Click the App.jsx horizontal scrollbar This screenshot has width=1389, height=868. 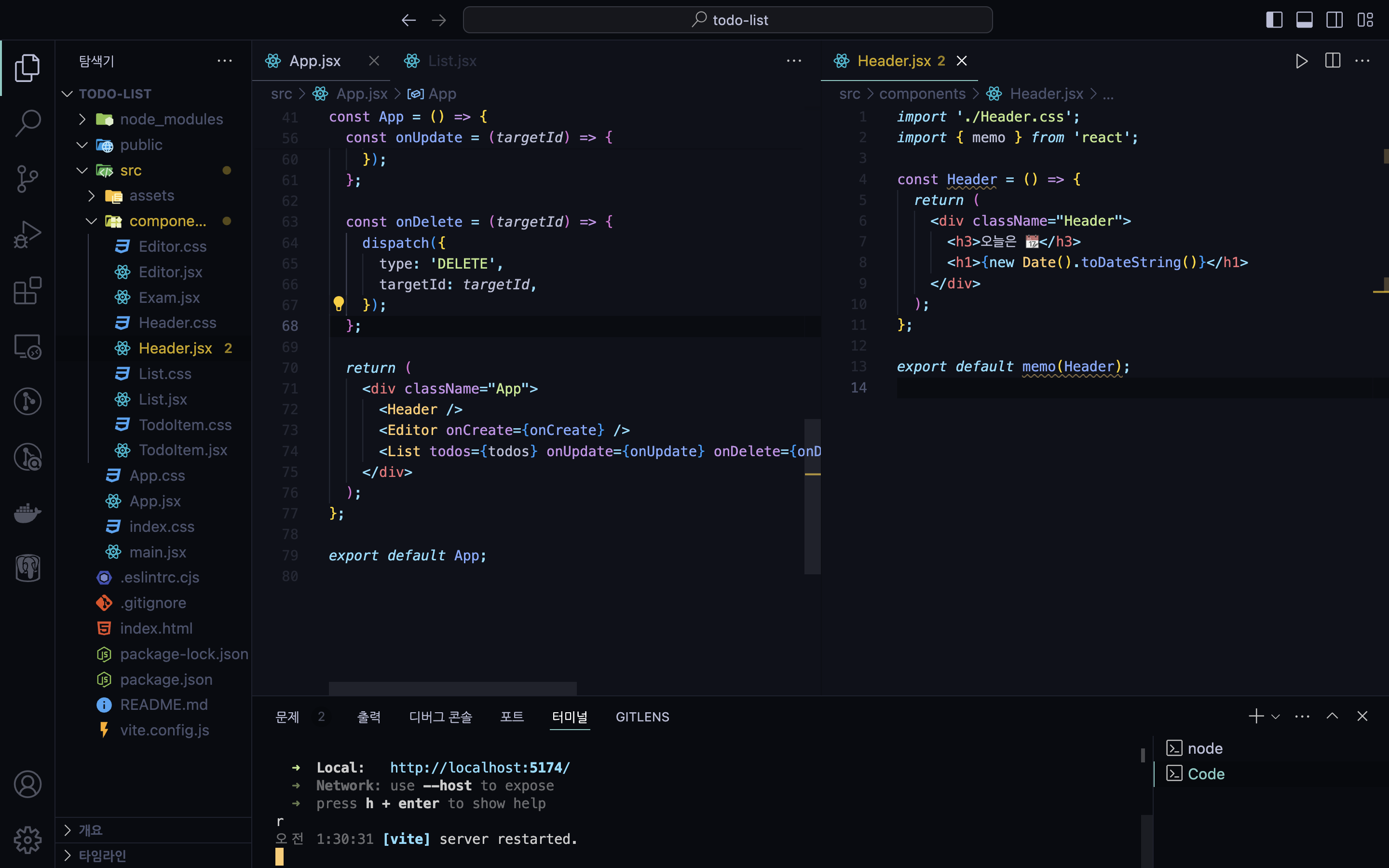452,688
